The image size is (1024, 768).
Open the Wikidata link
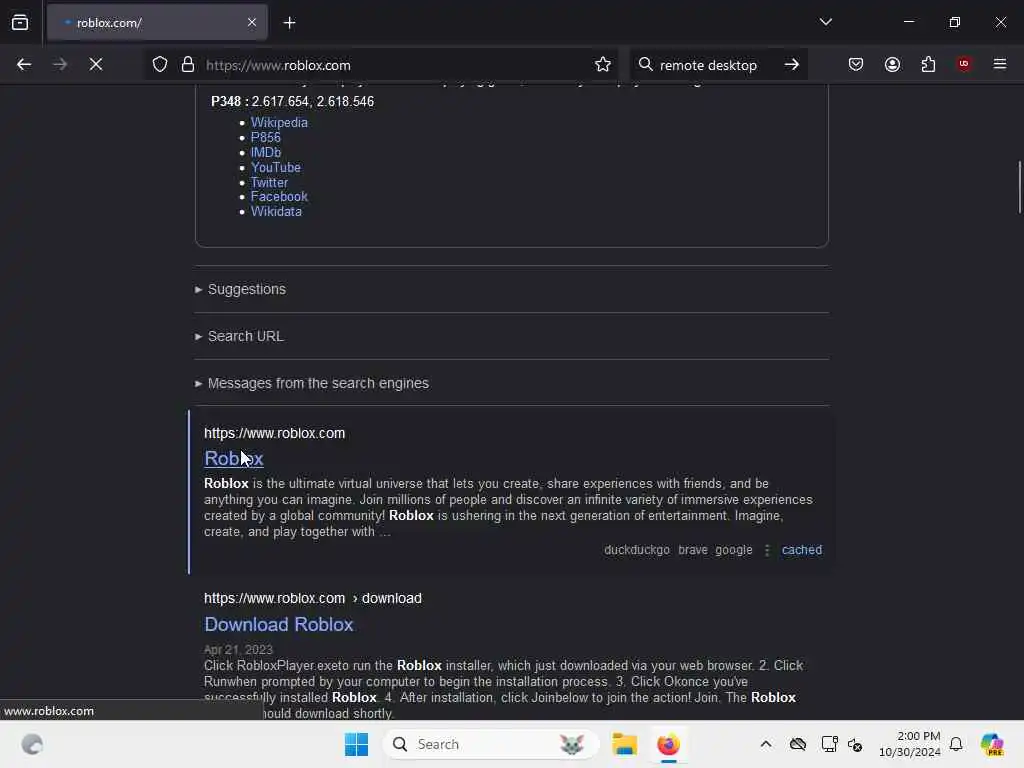pos(276,212)
